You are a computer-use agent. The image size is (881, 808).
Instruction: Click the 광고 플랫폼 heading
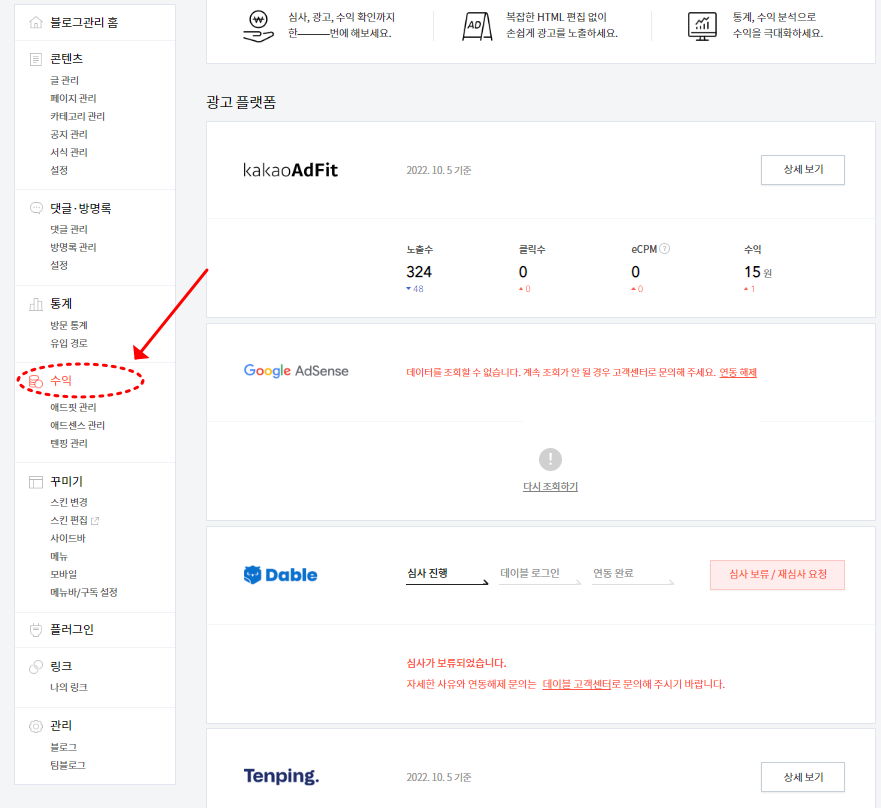click(x=241, y=102)
